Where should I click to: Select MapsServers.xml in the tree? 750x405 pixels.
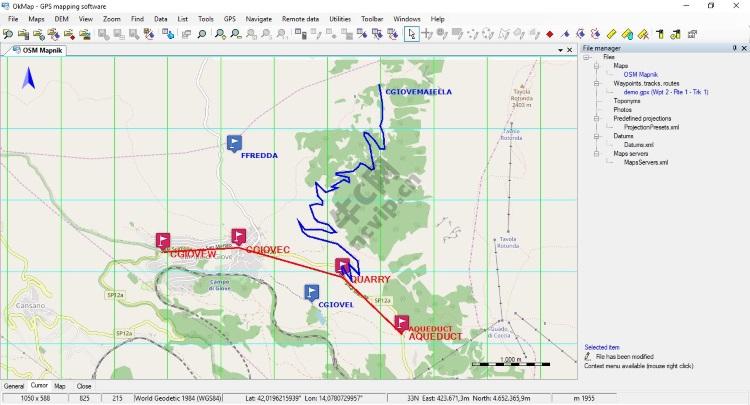tap(646, 163)
